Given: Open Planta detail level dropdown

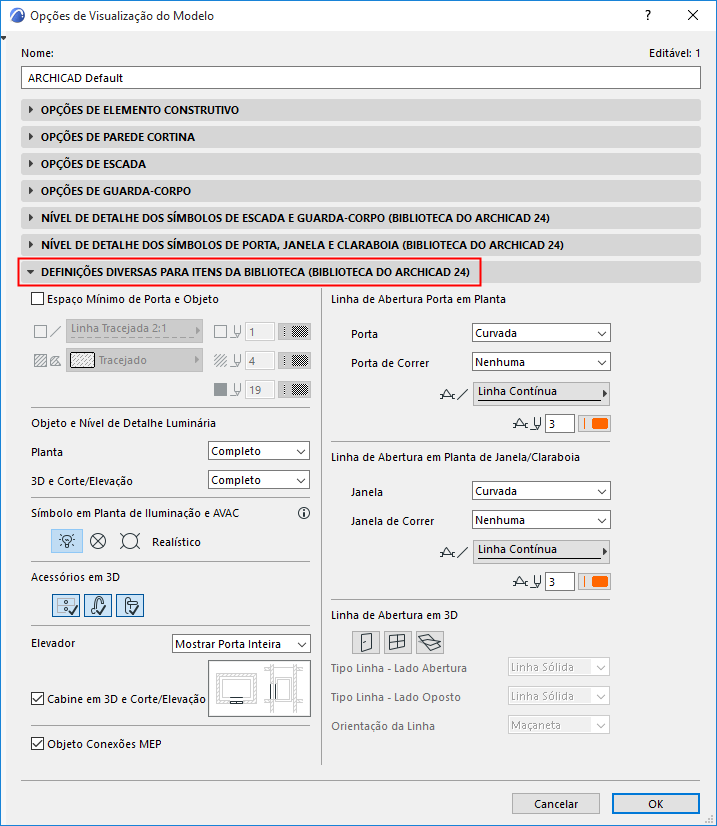Looking at the screenshot, I should [x=259, y=451].
